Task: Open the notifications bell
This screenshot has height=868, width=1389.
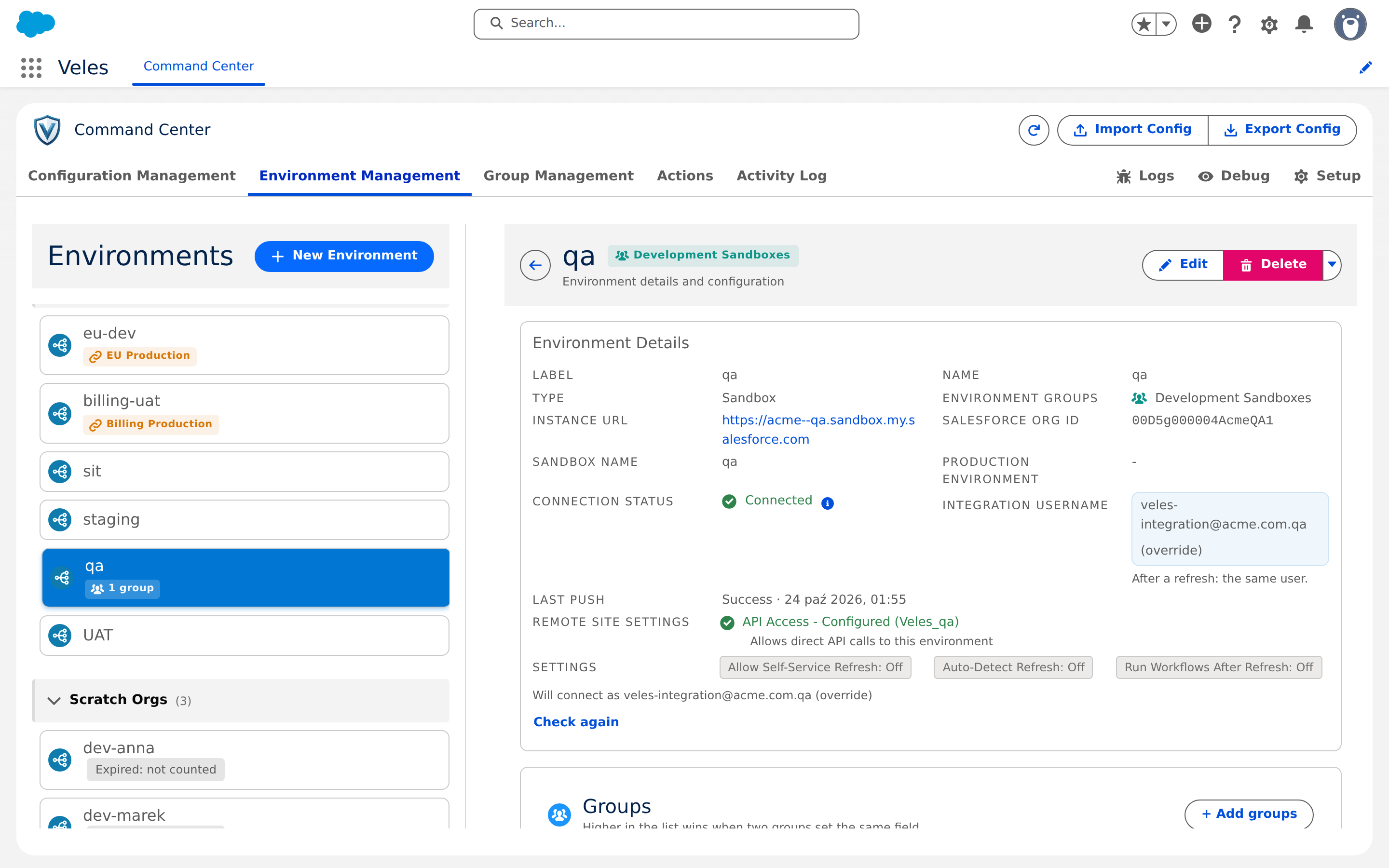Action: [x=1304, y=24]
